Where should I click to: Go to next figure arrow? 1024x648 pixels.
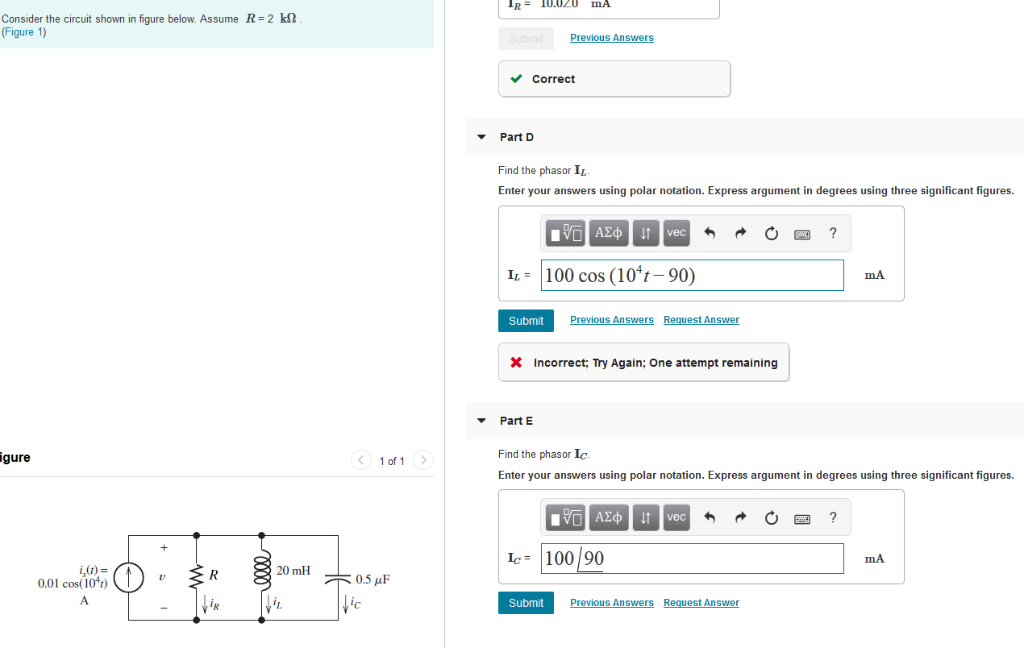423,460
